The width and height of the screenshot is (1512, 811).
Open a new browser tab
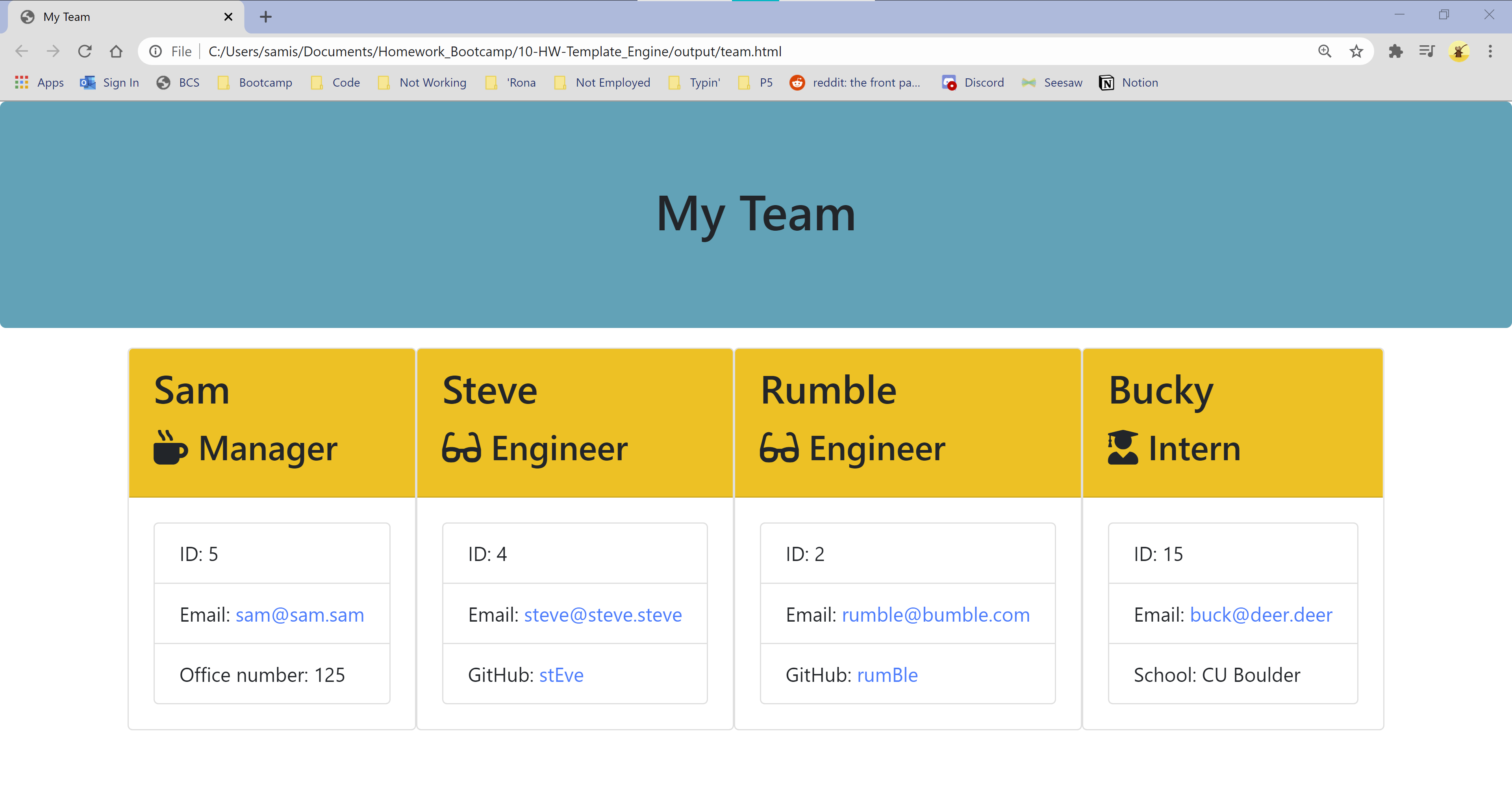265,17
